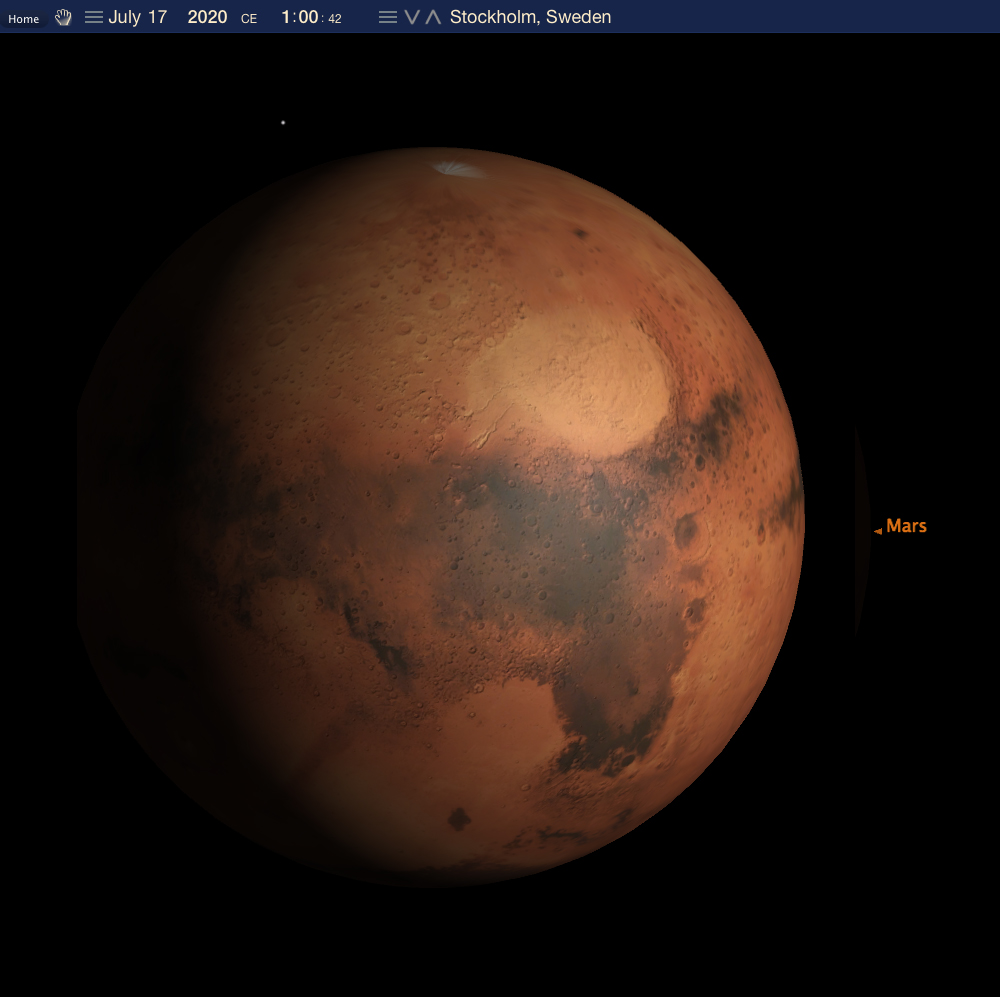Click the Mars label
1000x997 pixels.
[906, 526]
